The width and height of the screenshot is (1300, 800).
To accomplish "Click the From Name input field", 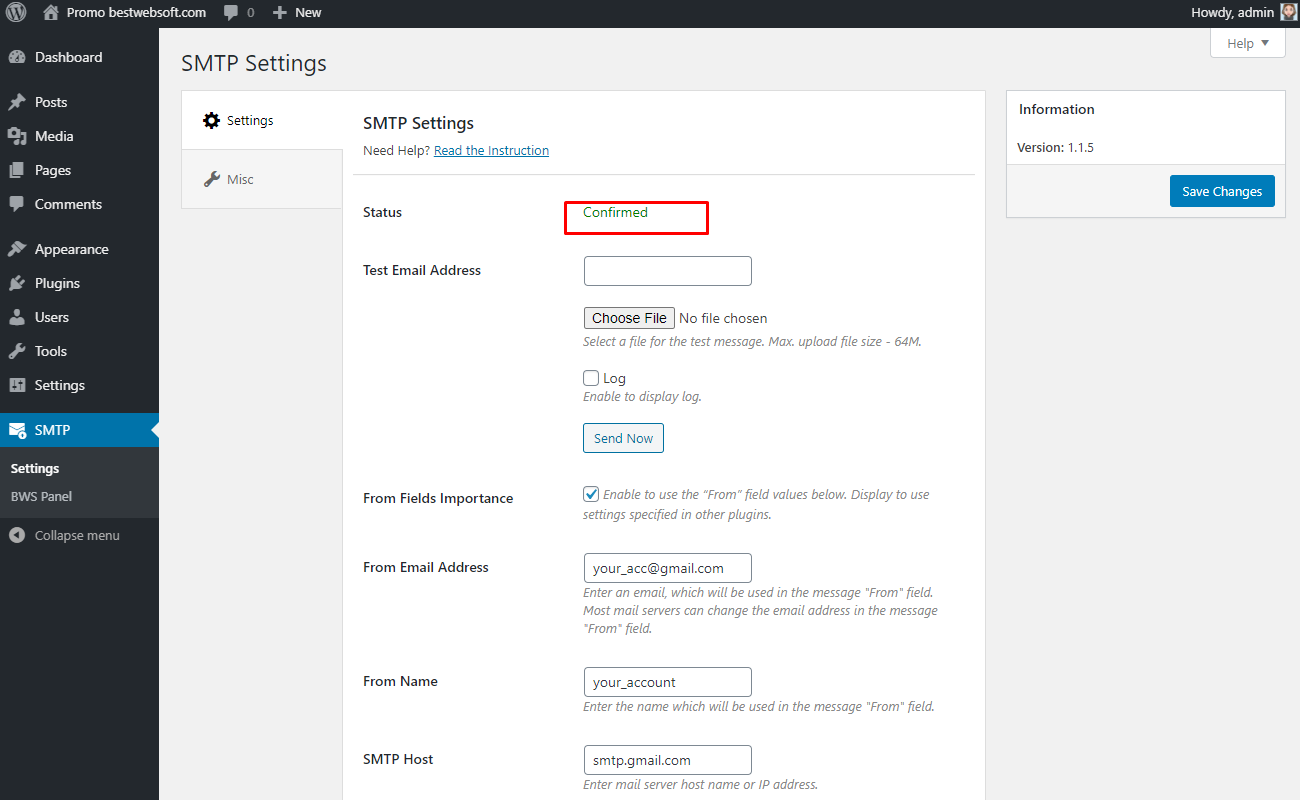I will pyautogui.click(x=667, y=682).
